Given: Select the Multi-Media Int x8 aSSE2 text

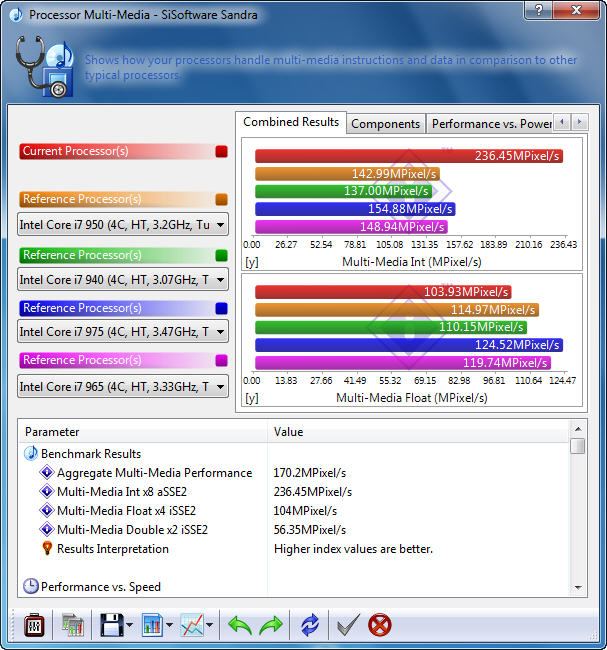Looking at the screenshot, I should (x=122, y=492).
